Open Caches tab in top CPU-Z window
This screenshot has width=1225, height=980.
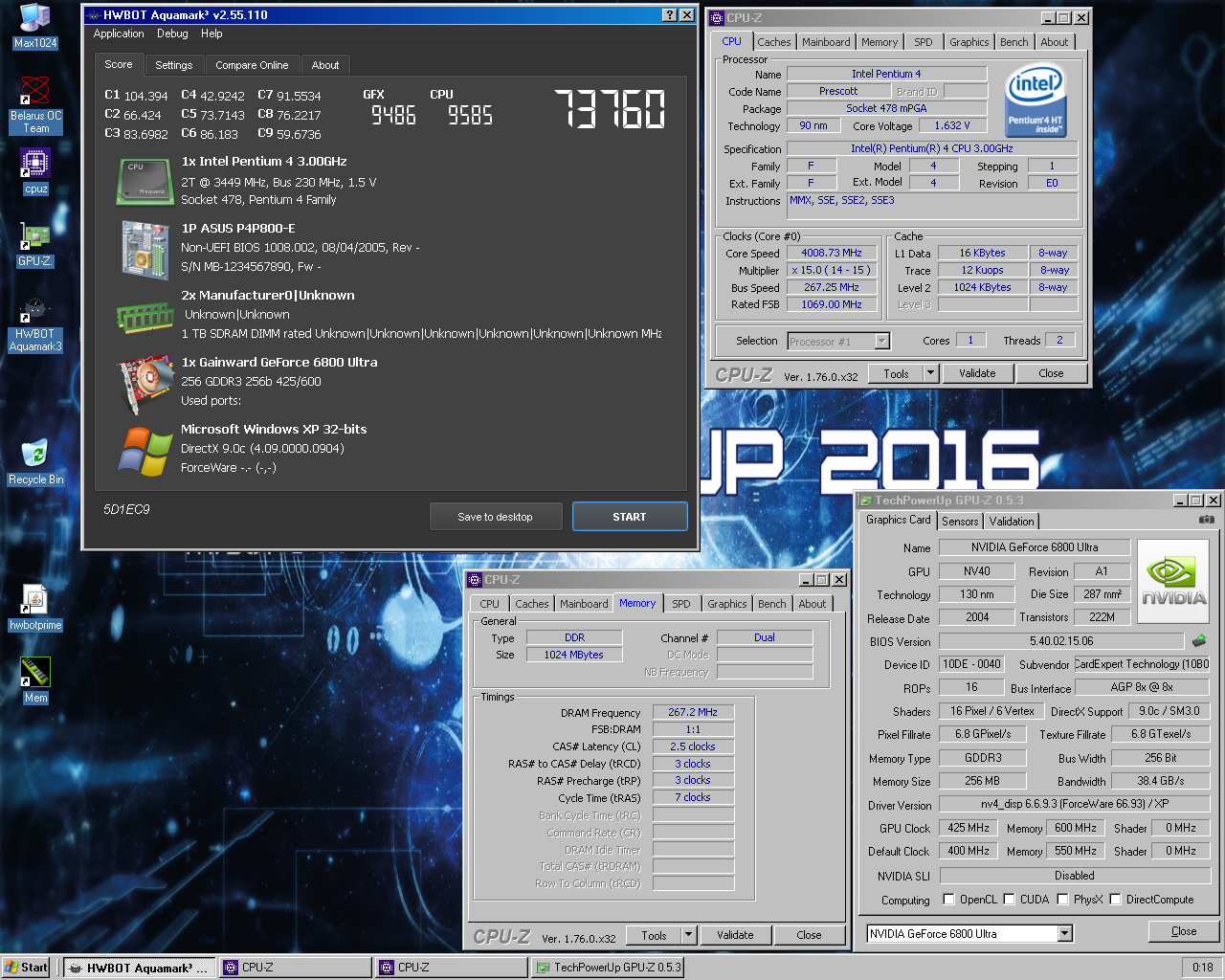(x=774, y=42)
